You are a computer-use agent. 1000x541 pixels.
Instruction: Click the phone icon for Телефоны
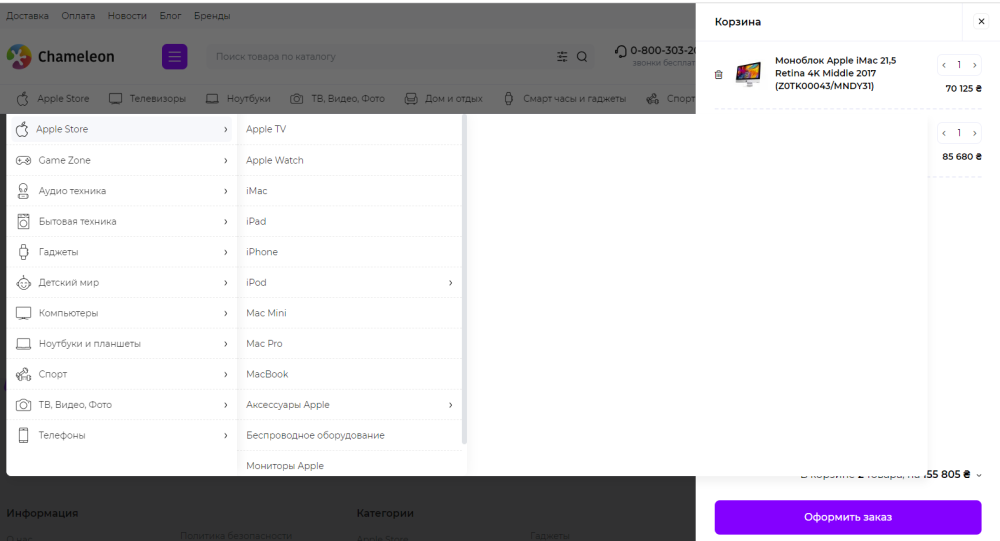(24, 436)
